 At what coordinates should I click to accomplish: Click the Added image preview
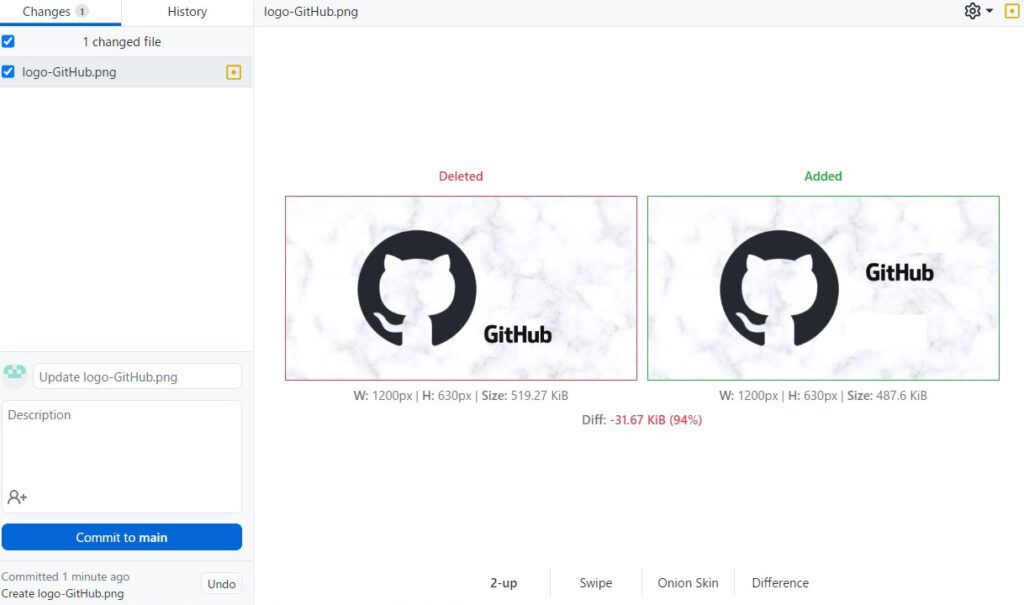pyautogui.click(x=823, y=288)
